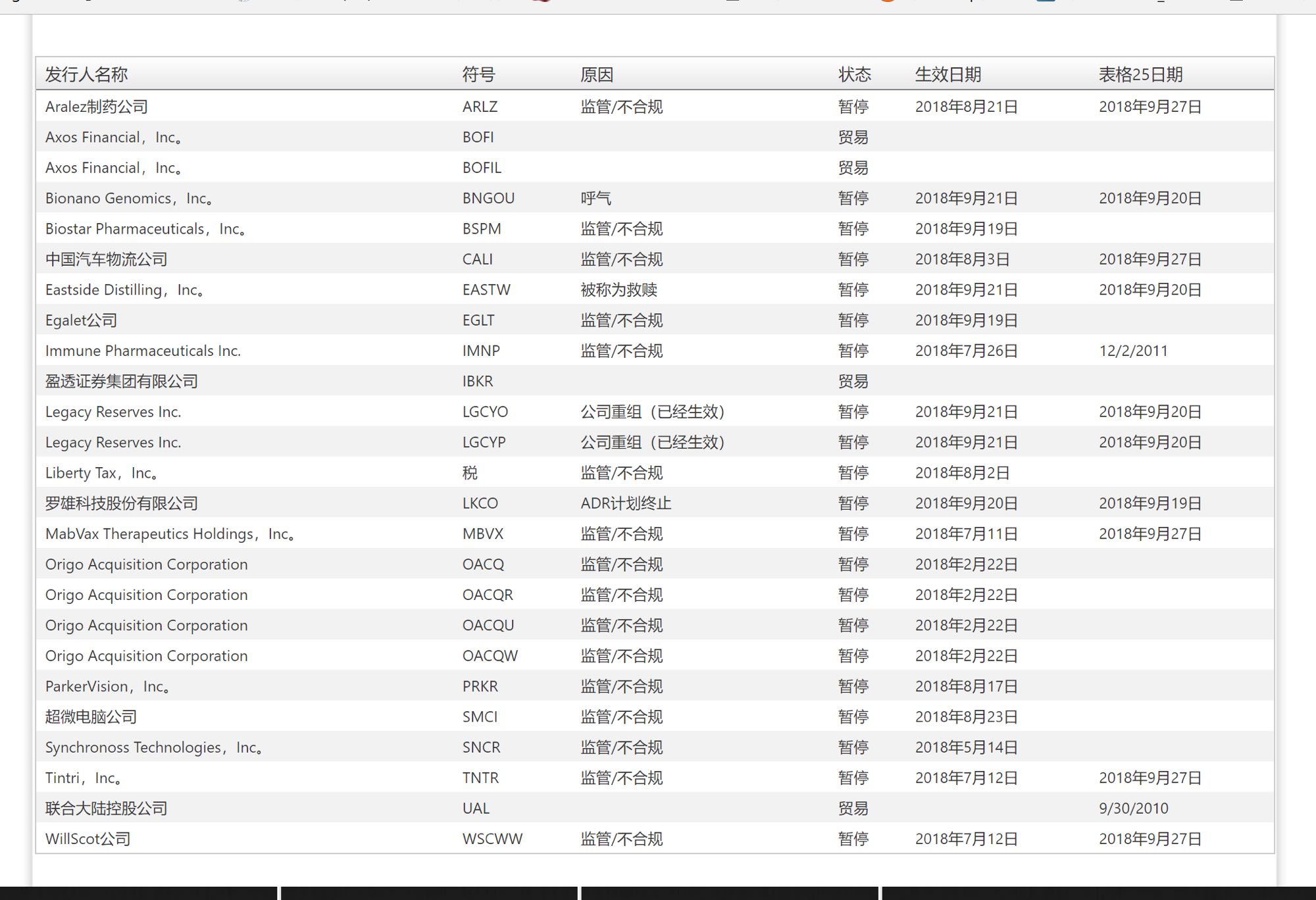1316x900 pixels.
Task: Click the SMCI symbol cell
Action: click(x=480, y=717)
